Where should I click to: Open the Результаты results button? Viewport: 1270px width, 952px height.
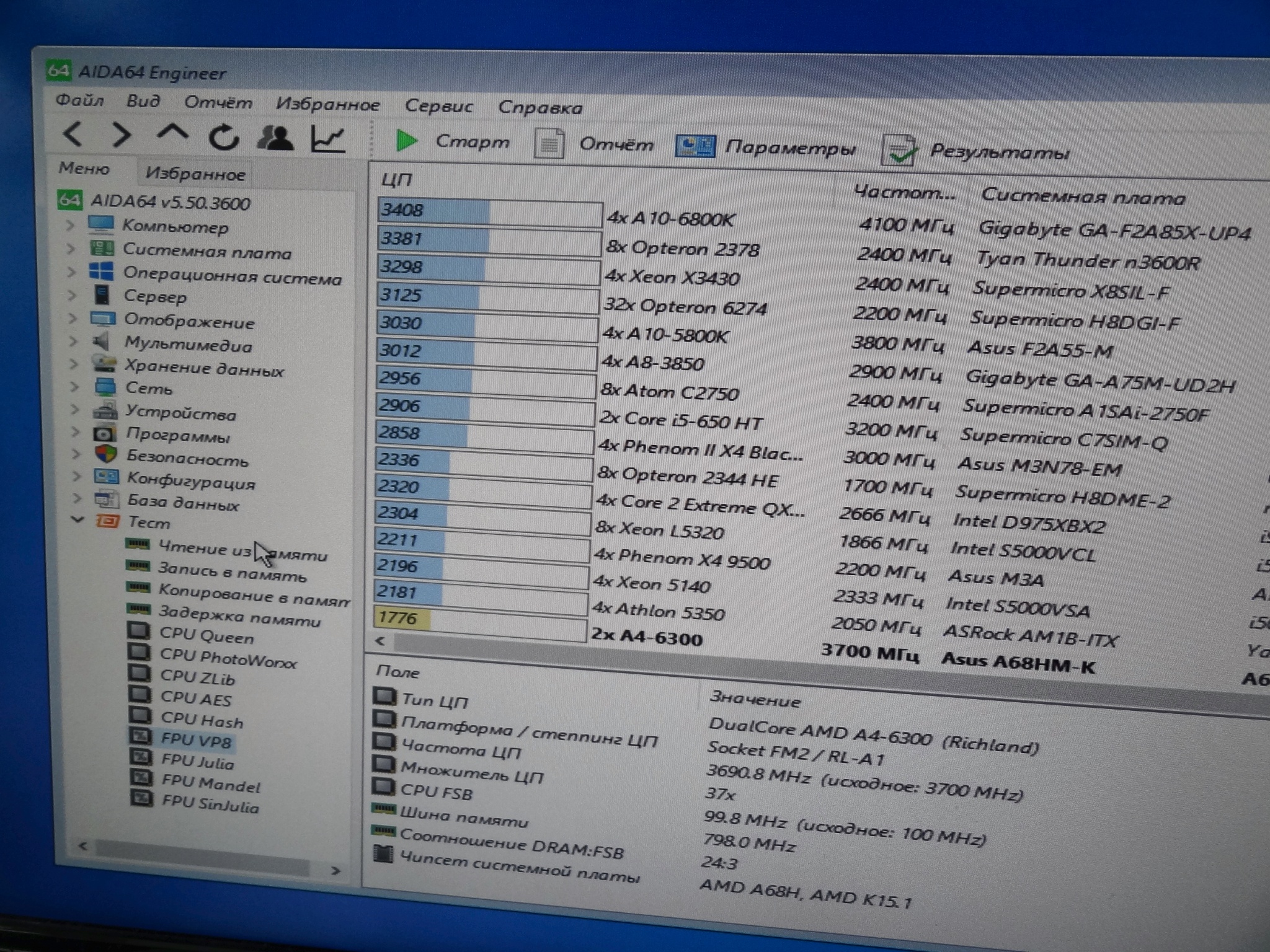coord(976,151)
